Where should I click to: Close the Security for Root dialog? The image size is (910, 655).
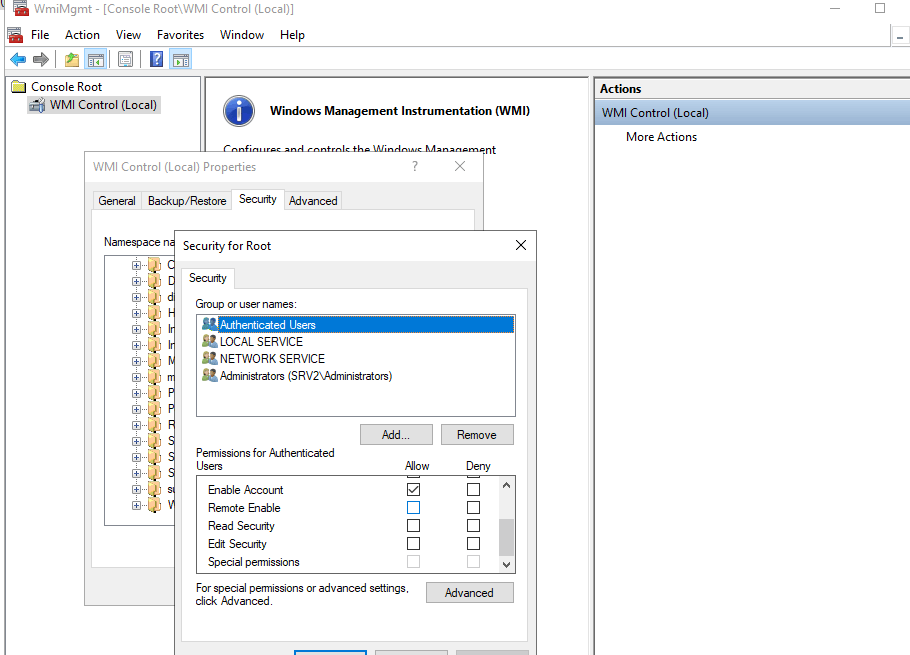coord(521,245)
